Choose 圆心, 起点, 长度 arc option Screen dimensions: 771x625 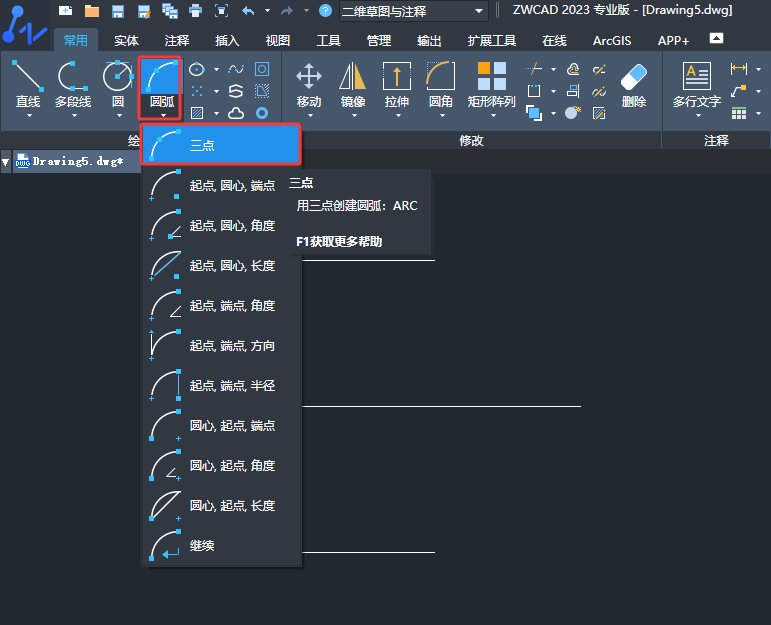coord(221,506)
